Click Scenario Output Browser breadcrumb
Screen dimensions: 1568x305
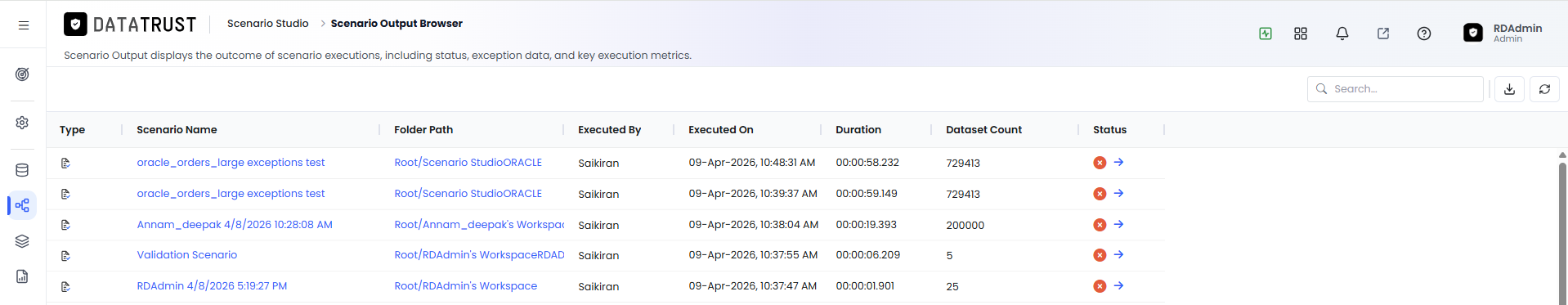click(396, 24)
